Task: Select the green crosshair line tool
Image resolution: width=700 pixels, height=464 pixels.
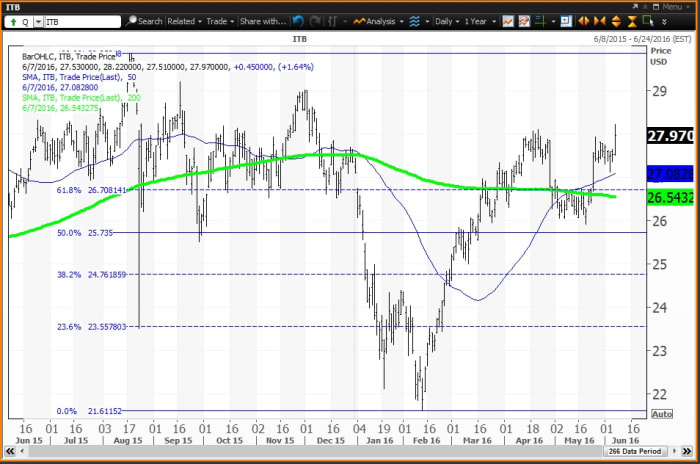Action: [x=541, y=21]
